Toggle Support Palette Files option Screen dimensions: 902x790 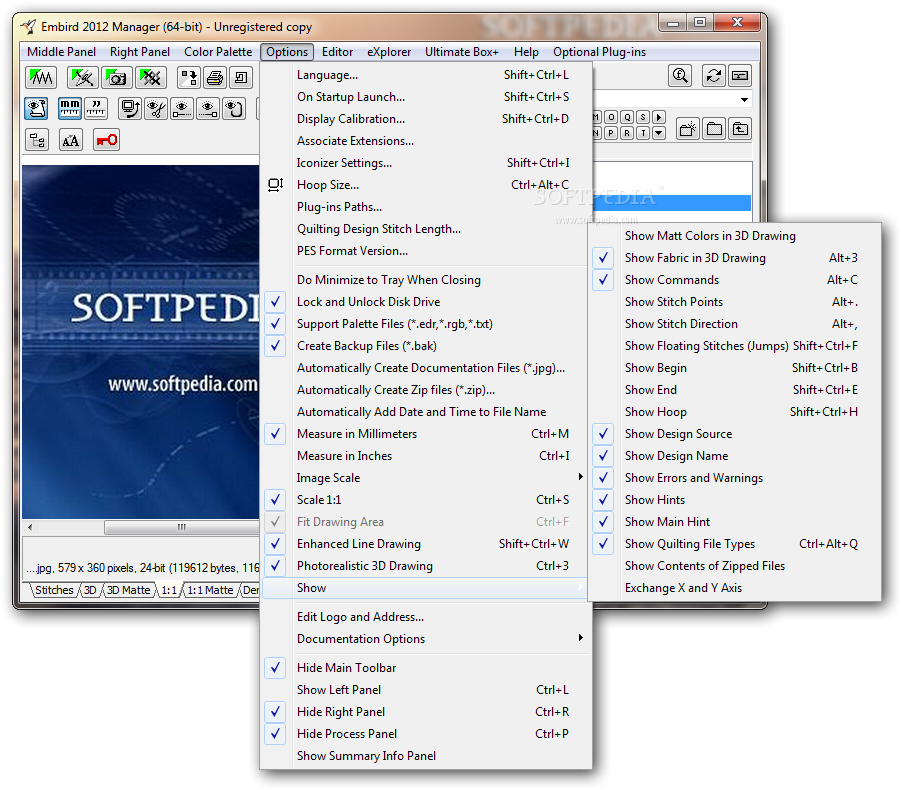[x=426, y=323]
